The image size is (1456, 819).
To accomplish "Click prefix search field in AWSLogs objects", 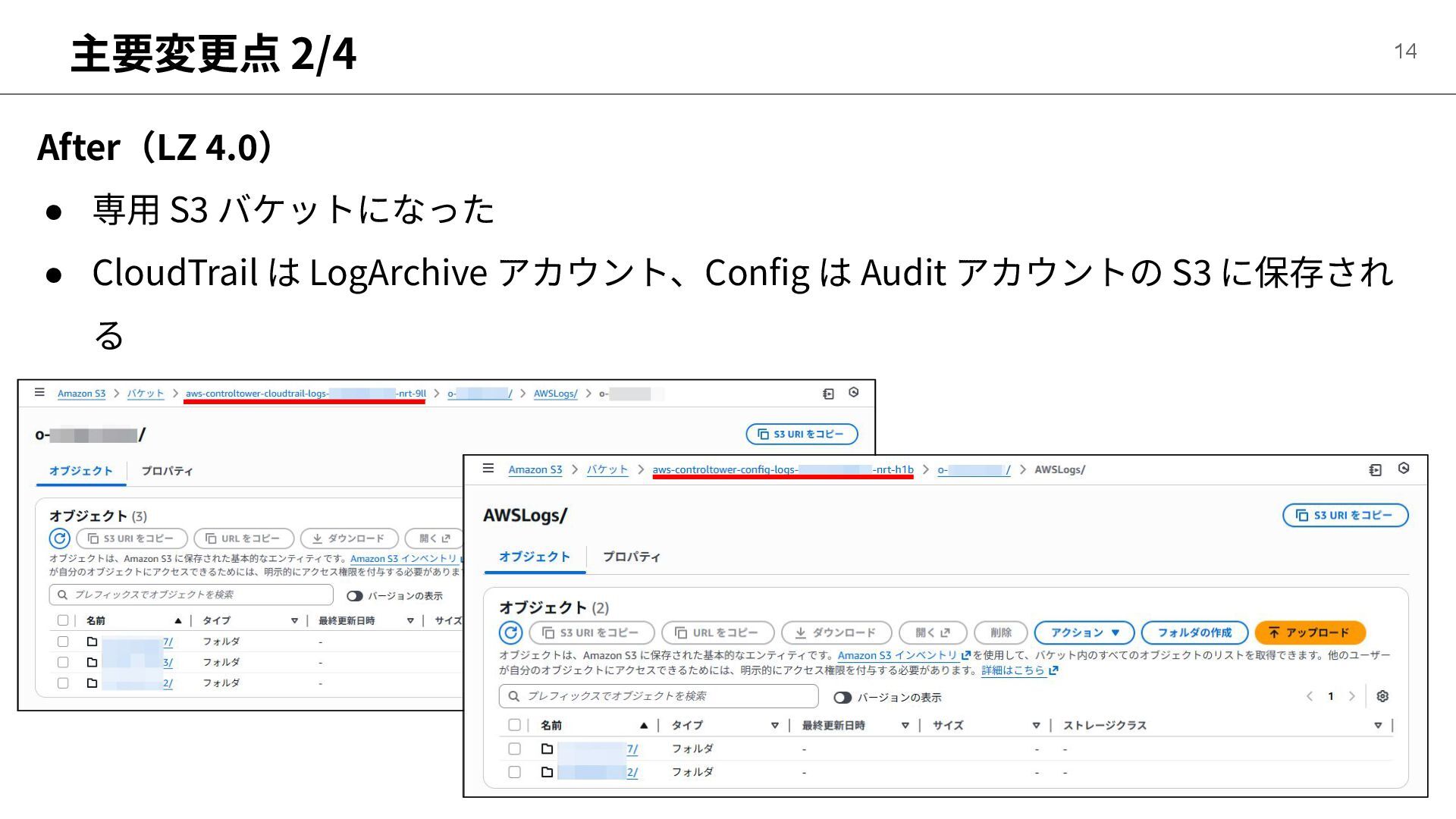I will (658, 696).
